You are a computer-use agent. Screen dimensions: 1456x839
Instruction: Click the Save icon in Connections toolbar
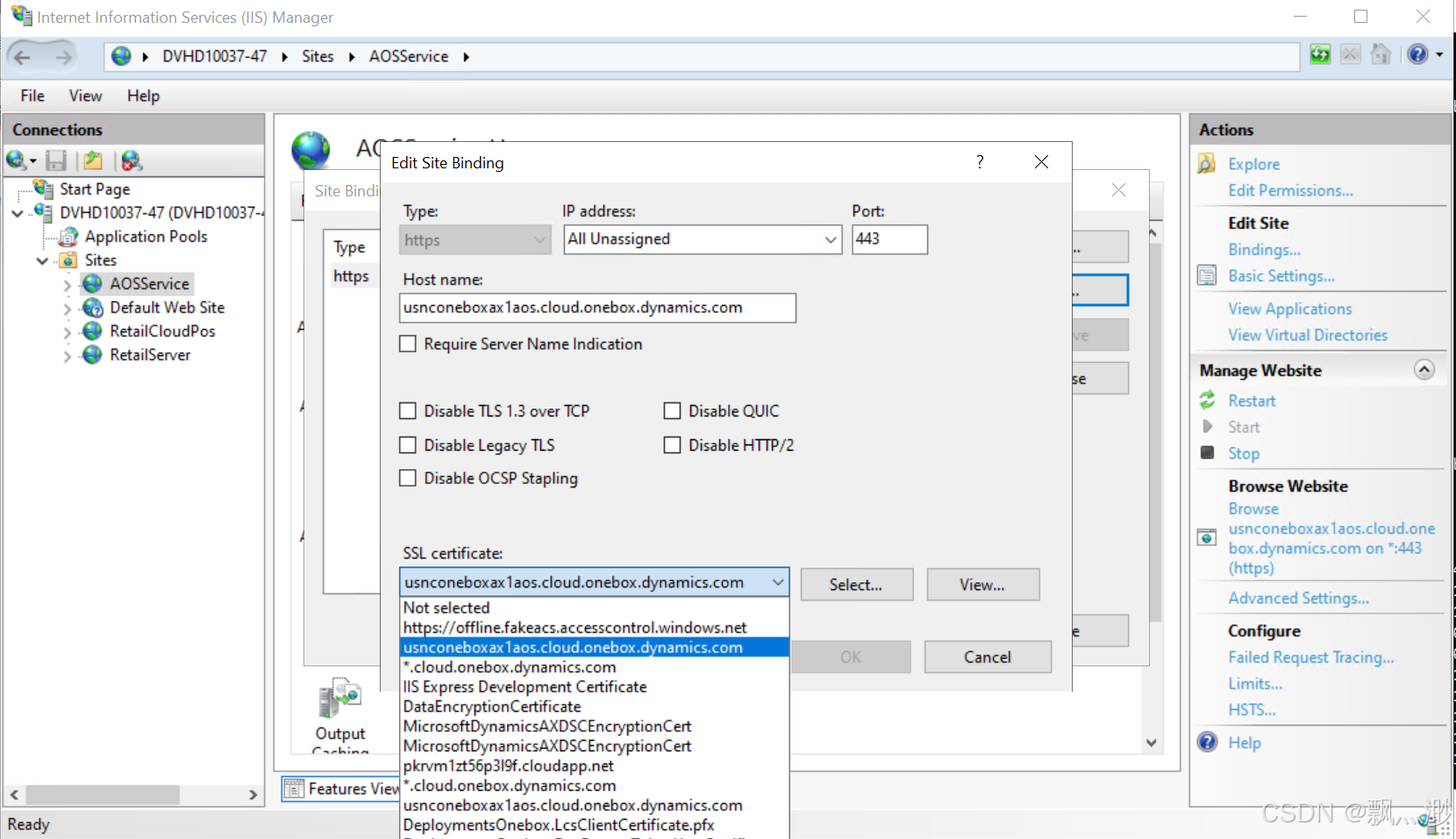(x=56, y=160)
